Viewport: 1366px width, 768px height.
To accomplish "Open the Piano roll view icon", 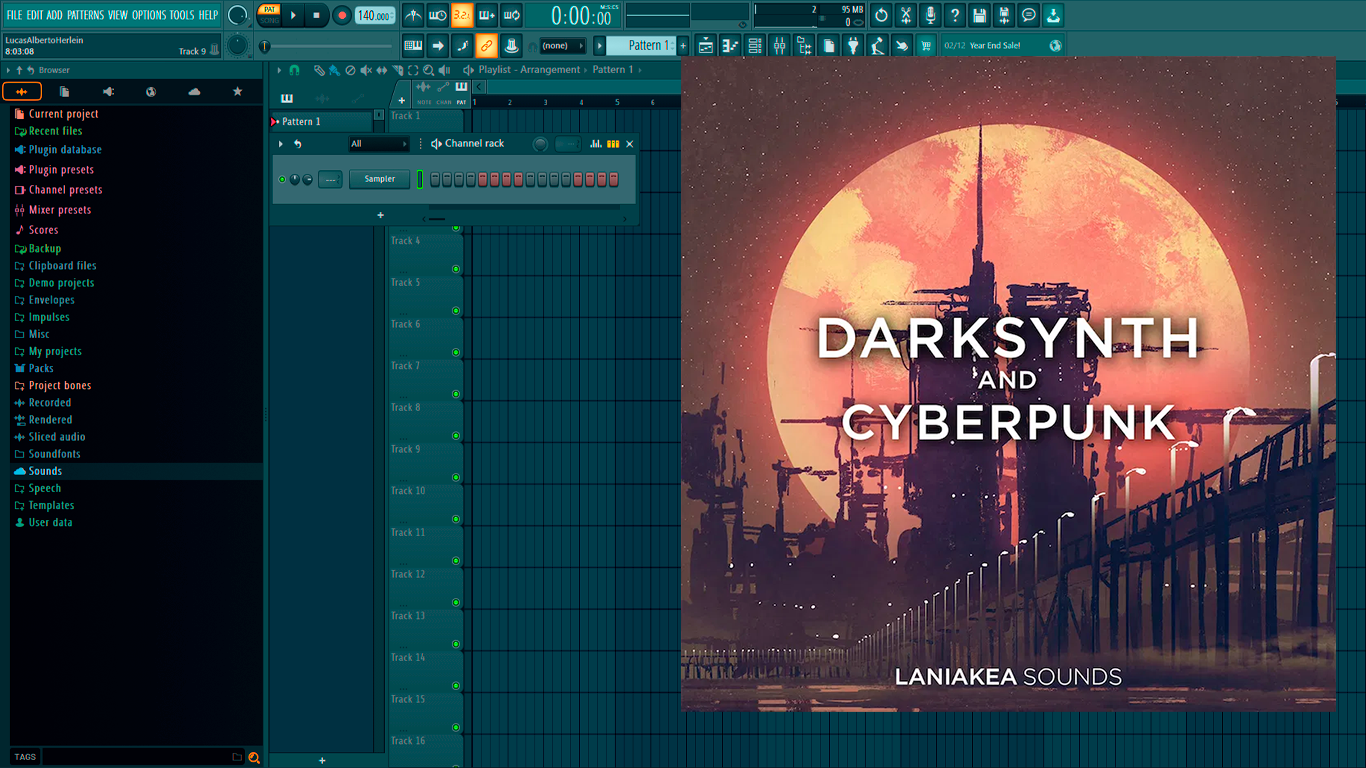I will 730,45.
